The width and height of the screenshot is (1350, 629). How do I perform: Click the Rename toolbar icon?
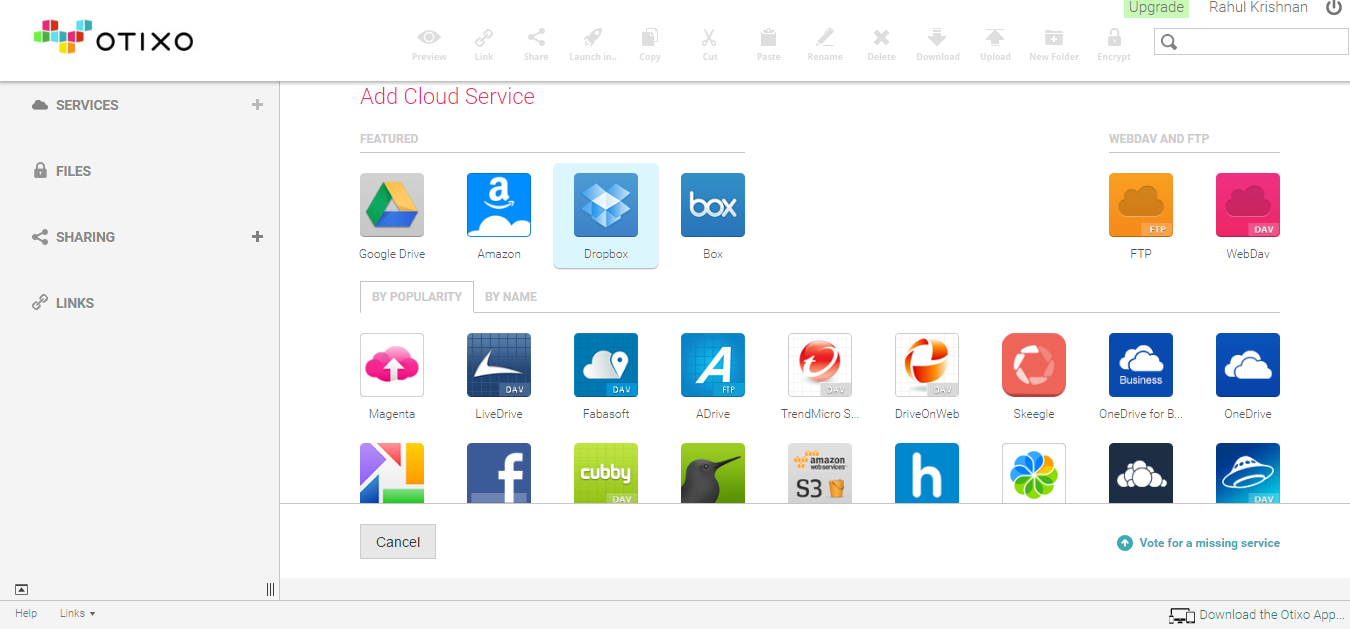(x=825, y=44)
